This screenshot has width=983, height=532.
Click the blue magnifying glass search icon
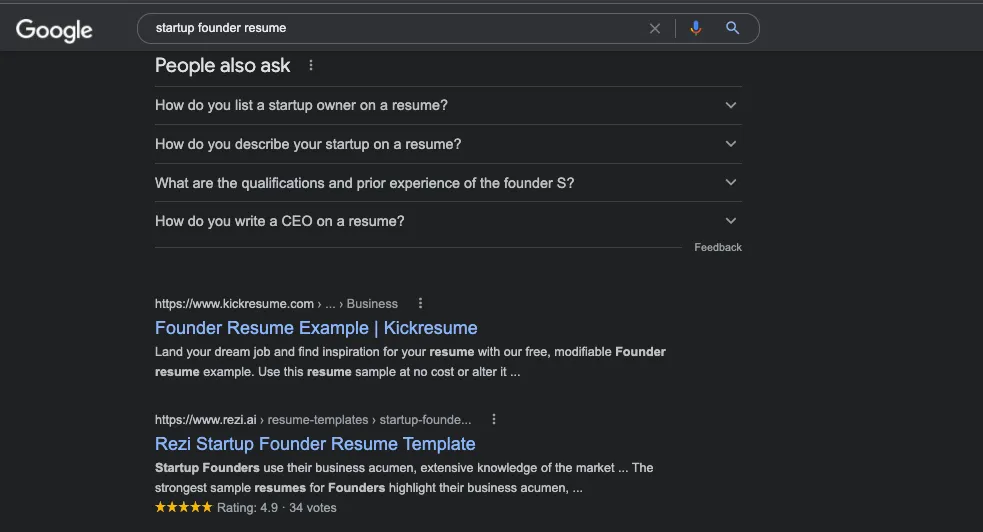click(x=732, y=28)
